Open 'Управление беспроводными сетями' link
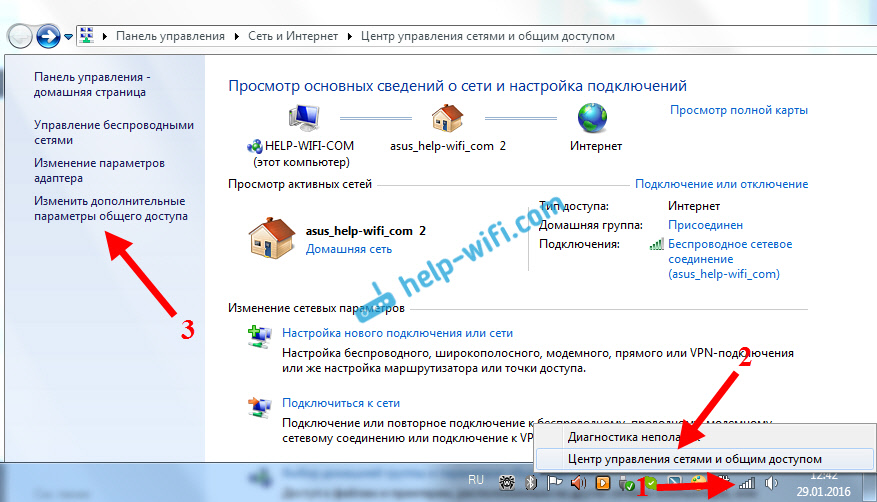Viewport: 877px width, 502px height. click(x=113, y=133)
